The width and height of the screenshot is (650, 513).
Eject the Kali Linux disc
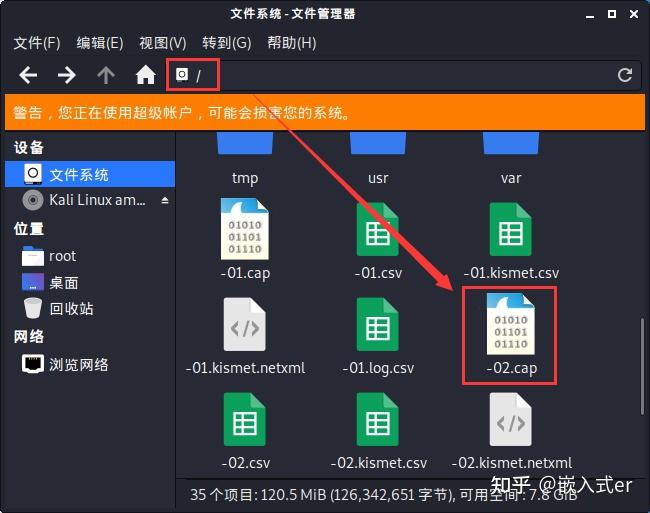tap(165, 201)
